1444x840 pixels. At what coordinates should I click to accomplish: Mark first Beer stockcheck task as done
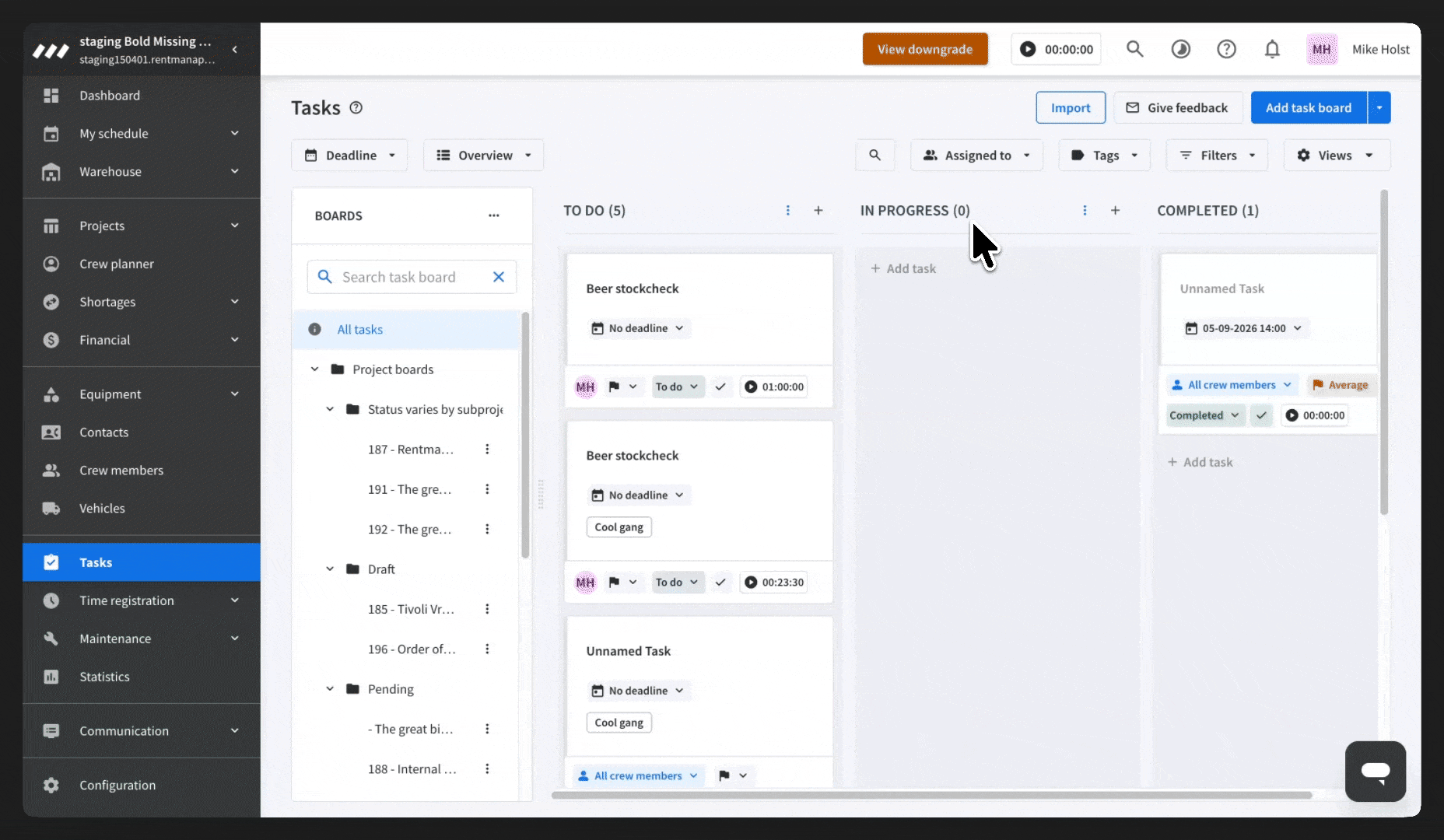[x=720, y=387]
